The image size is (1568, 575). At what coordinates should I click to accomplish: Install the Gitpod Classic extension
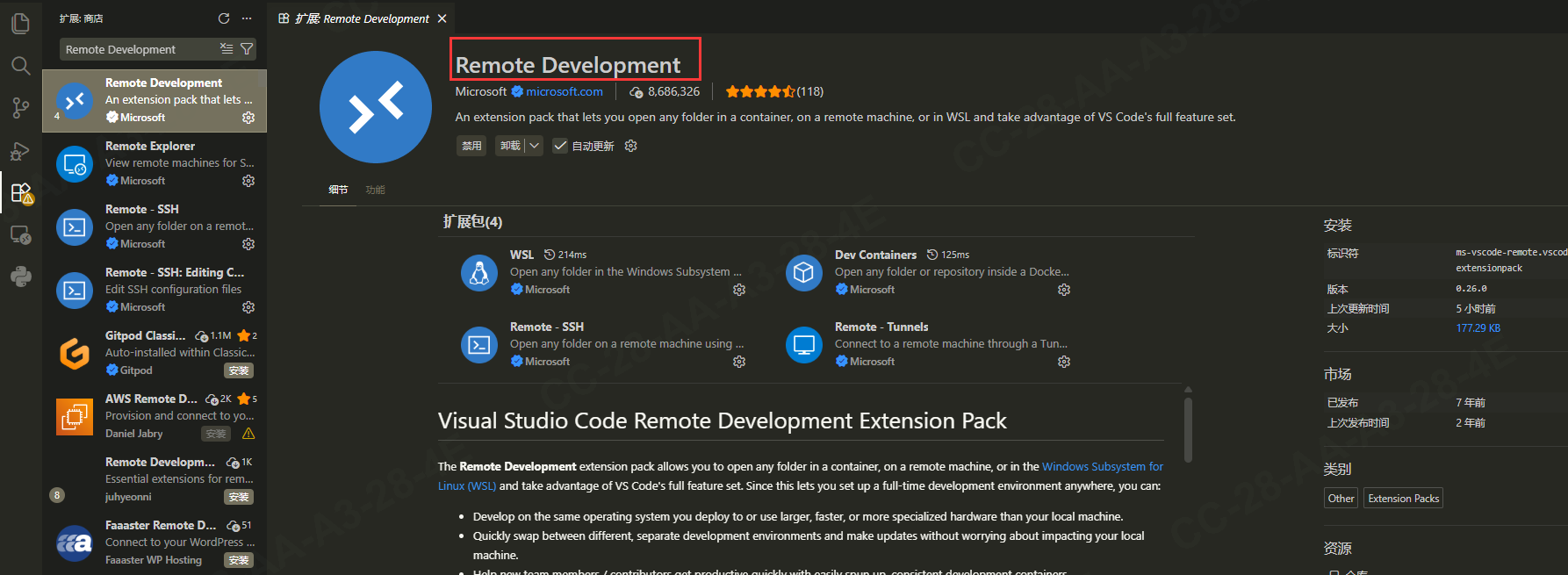(x=239, y=370)
